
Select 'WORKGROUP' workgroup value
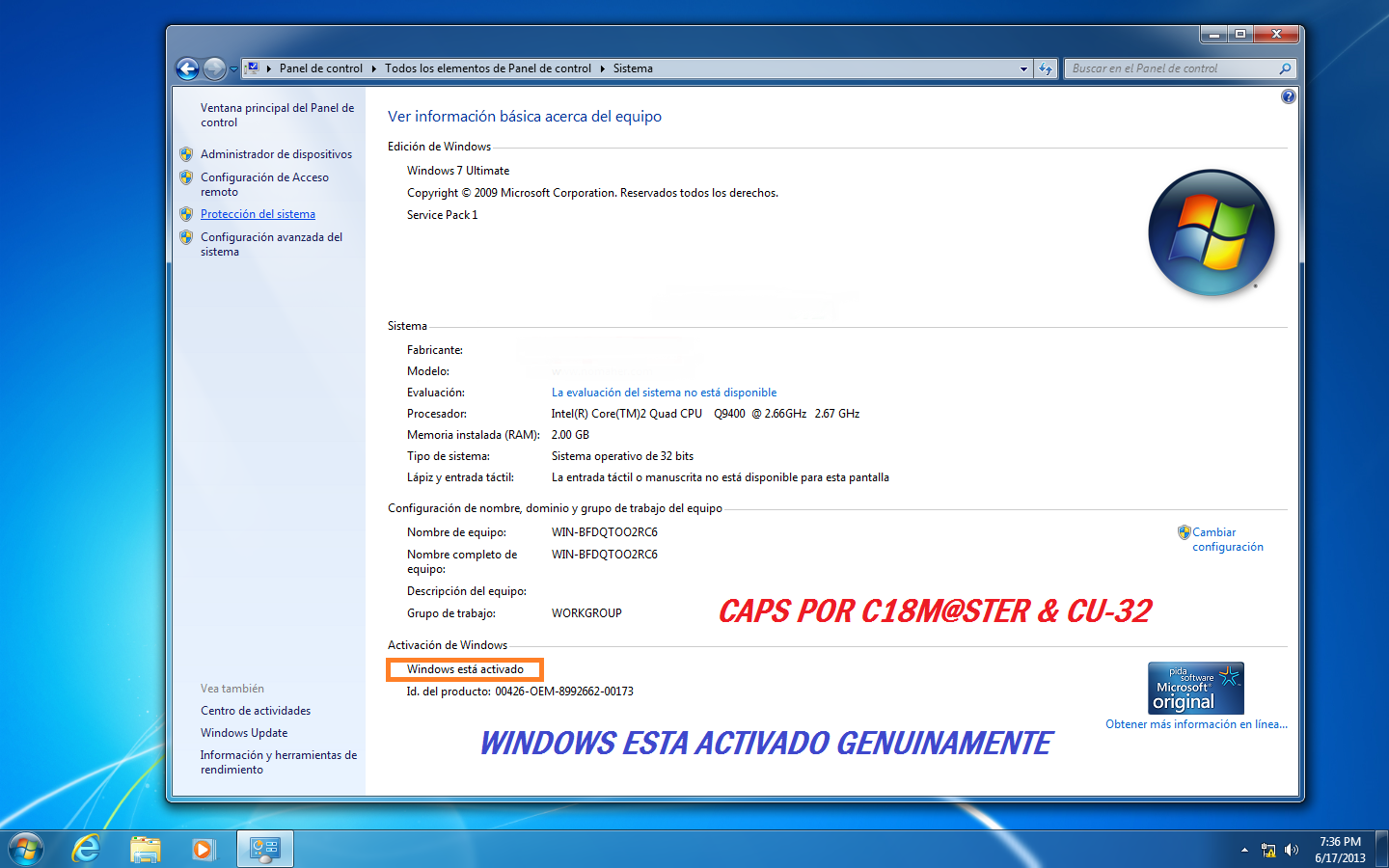tap(586, 613)
